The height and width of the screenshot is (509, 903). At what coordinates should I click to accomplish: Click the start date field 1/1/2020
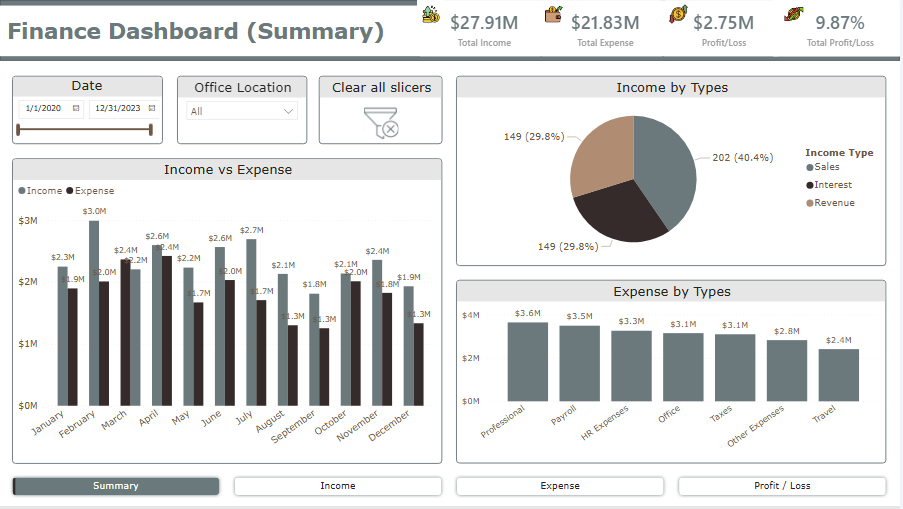[x=44, y=108]
